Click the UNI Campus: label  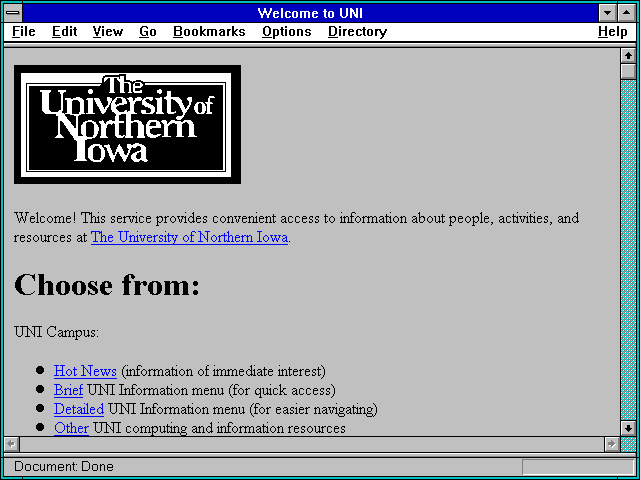56,332
